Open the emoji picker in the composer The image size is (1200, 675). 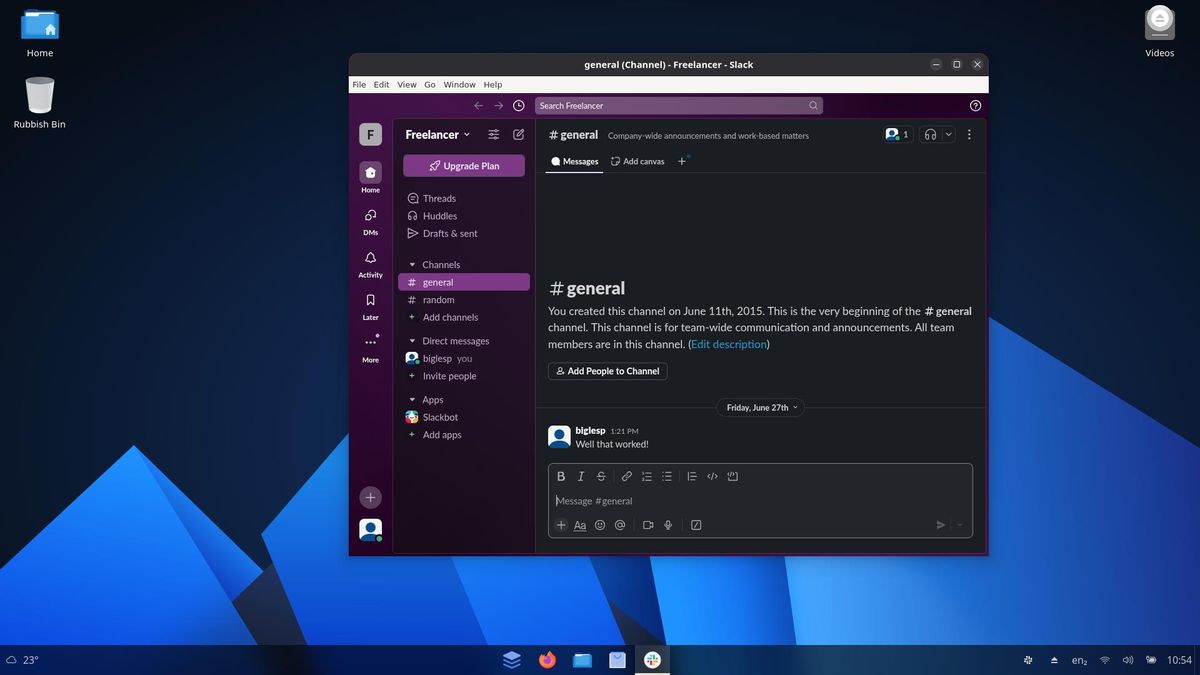coord(600,524)
